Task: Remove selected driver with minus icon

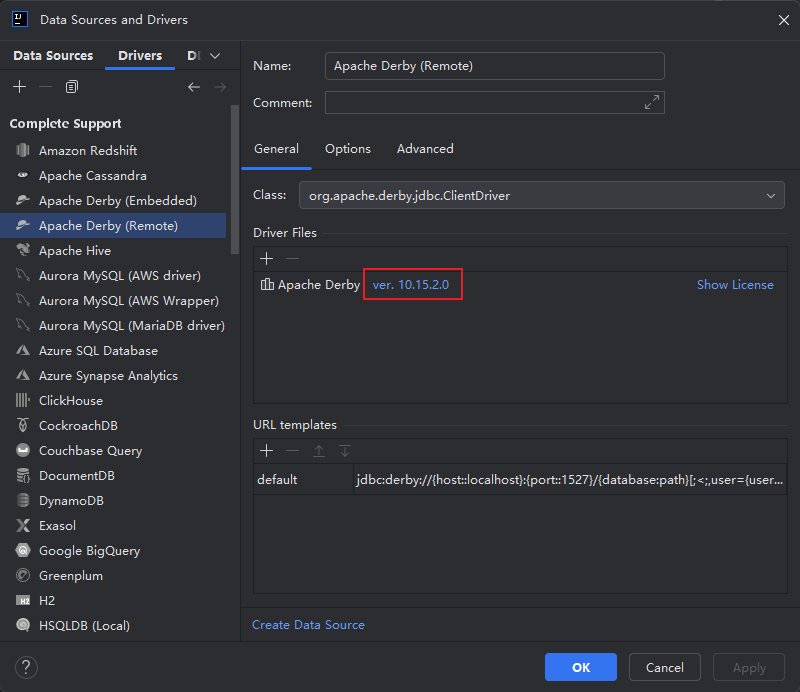Action: [45, 87]
